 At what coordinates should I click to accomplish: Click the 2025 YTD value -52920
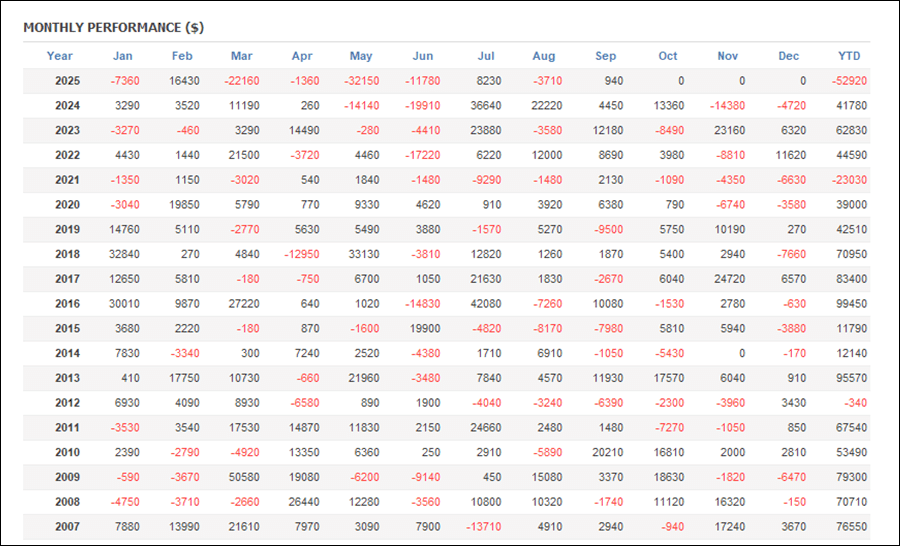(850, 81)
